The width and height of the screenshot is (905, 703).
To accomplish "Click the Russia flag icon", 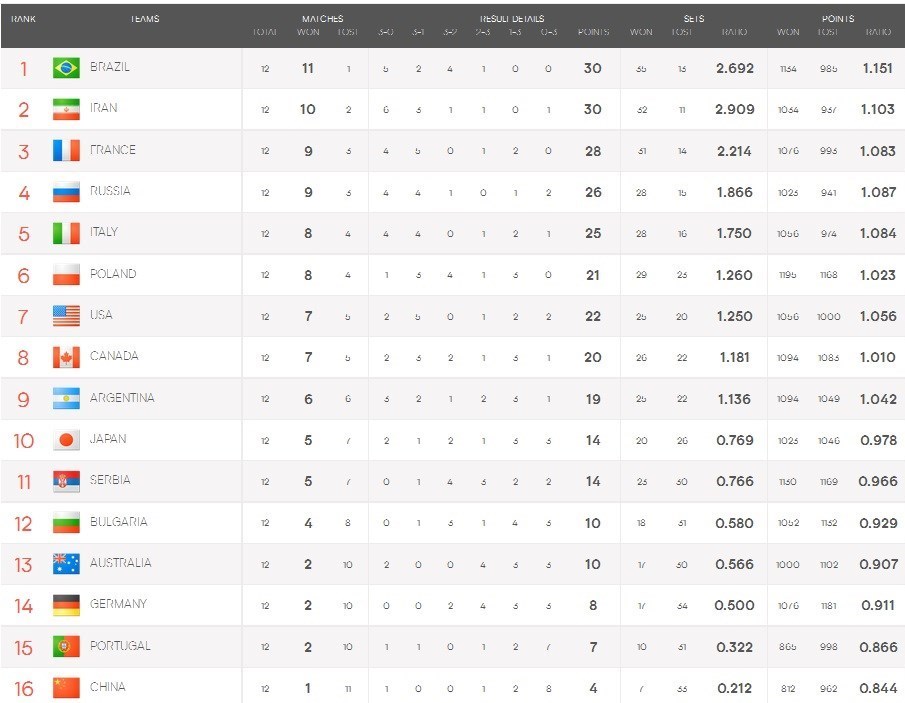I will coord(66,192).
